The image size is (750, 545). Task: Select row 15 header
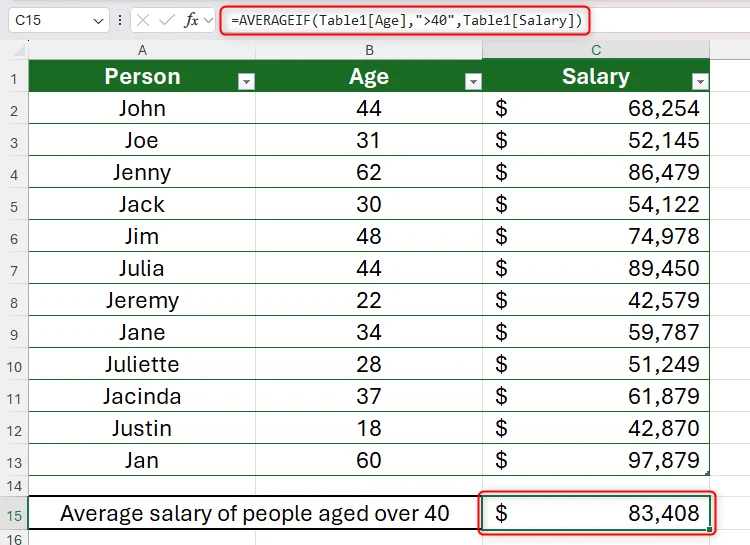[14, 515]
